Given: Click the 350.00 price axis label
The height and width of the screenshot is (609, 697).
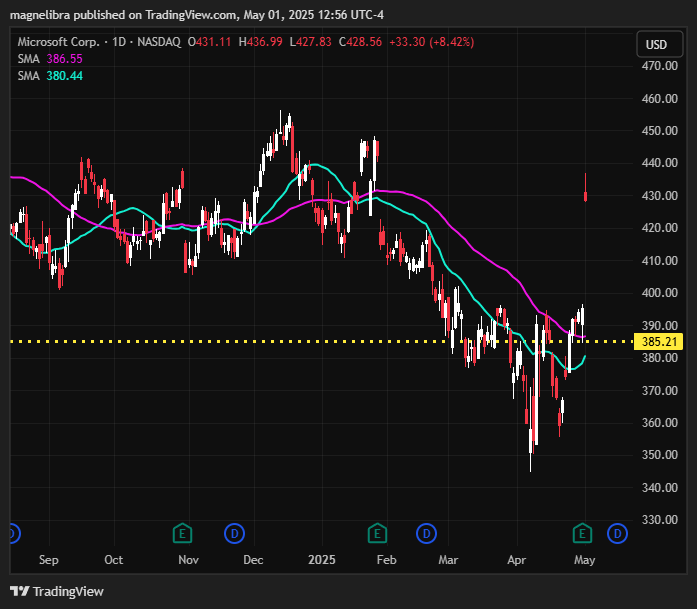Looking at the screenshot, I should pyautogui.click(x=660, y=455).
